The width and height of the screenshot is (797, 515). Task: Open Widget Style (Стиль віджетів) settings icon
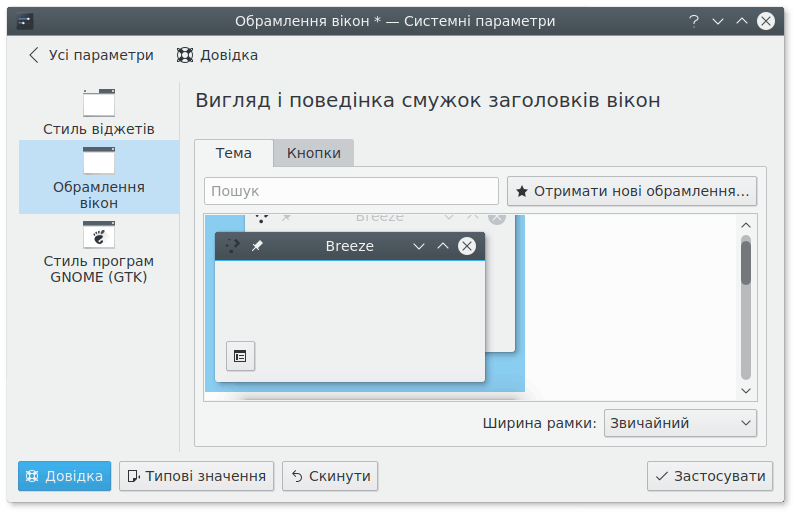99,104
